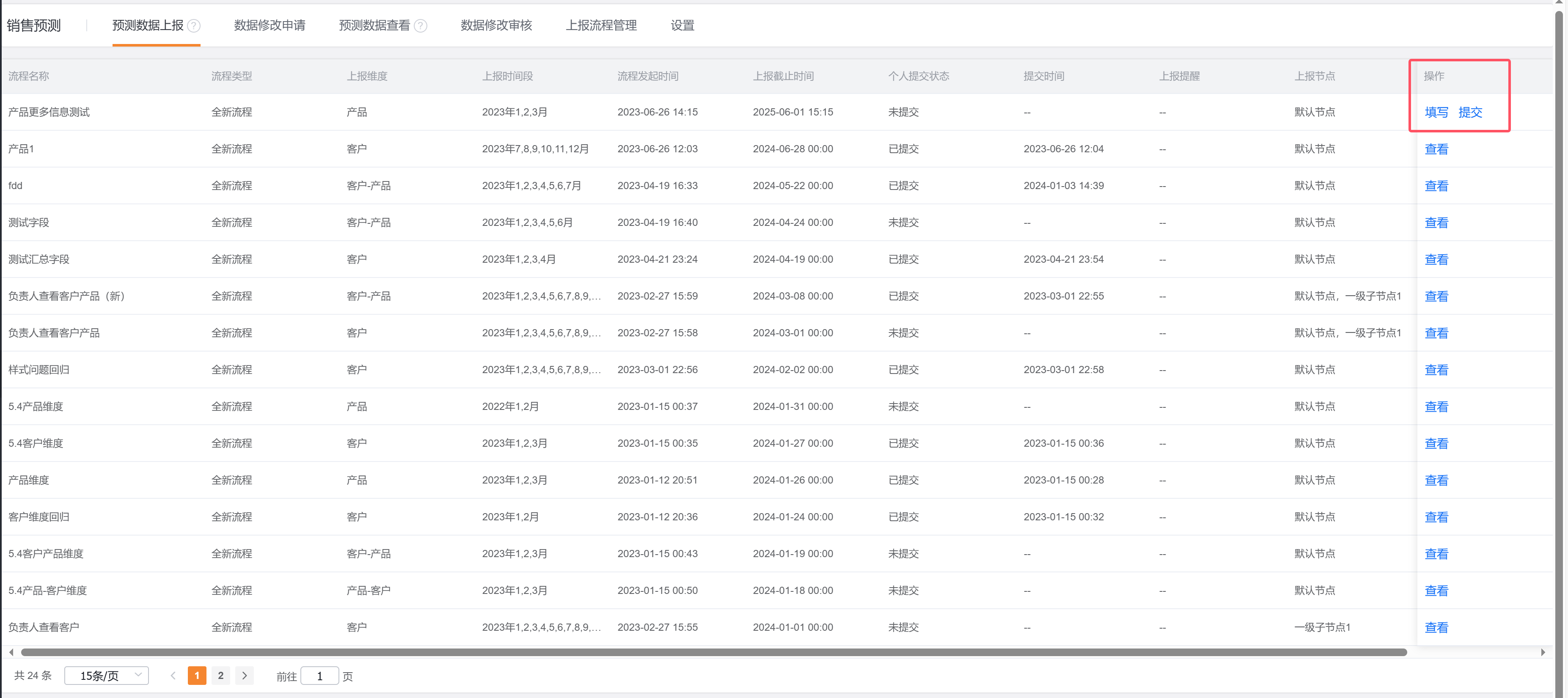Click 提交 for 产品更多信息测试 row
1568x698 pixels.
pos(1470,112)
